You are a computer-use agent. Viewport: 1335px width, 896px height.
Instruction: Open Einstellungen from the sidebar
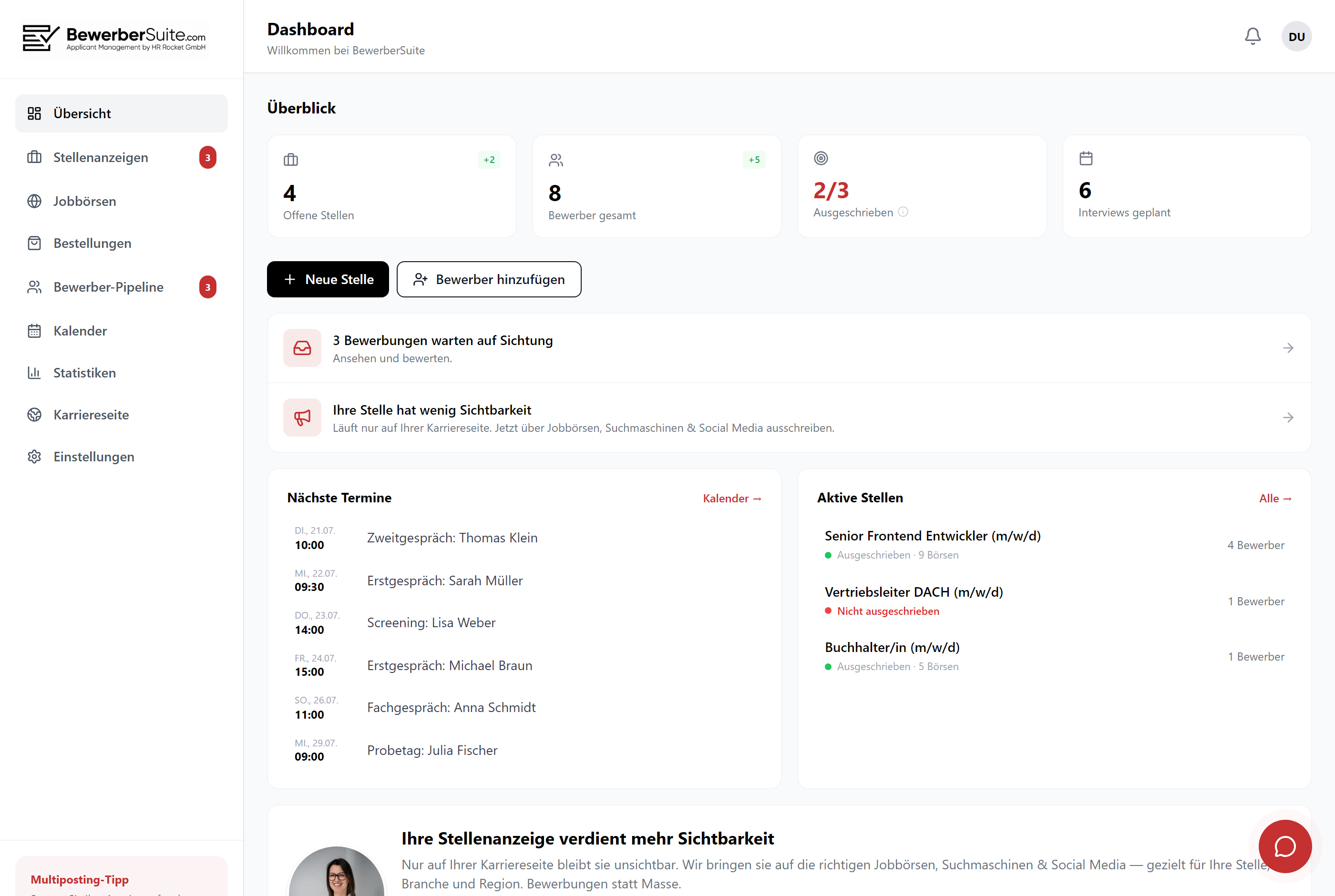coord(121,457)
